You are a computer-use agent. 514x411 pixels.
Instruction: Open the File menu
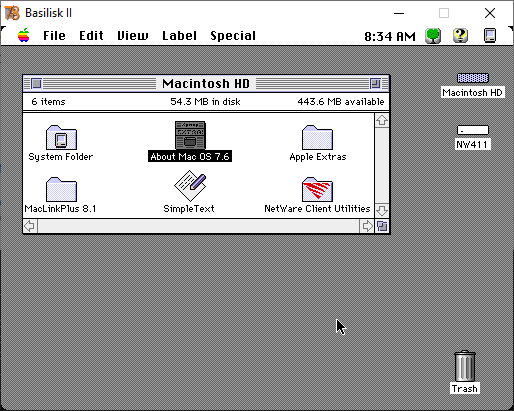[54, 36]
